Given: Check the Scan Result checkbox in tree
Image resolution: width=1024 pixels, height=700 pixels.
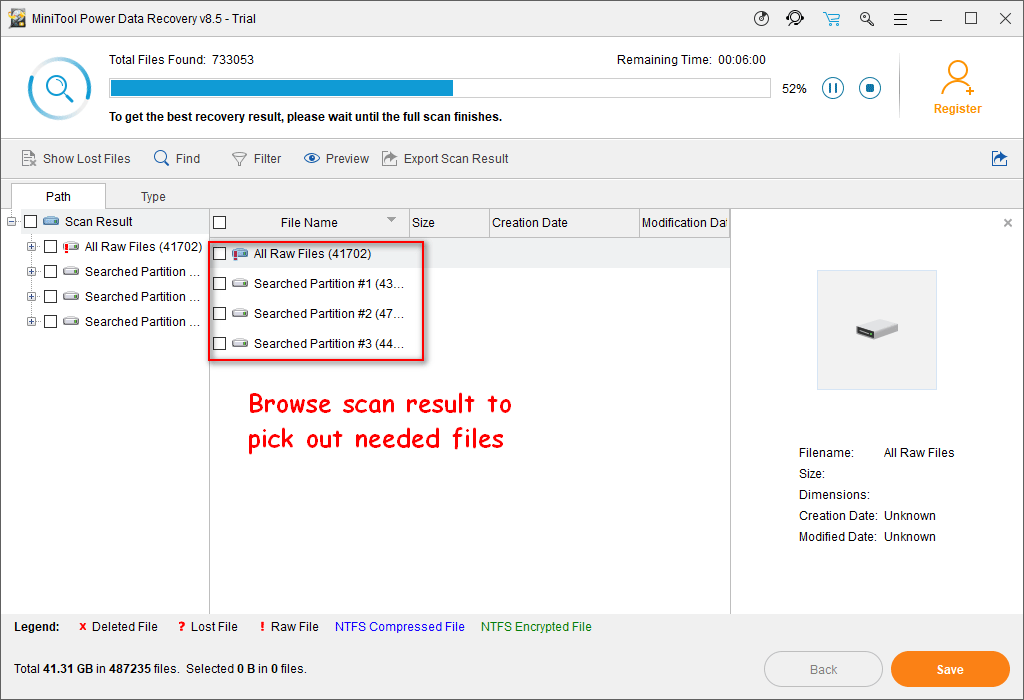Looking at the screenshot, I should pos(31,222).
